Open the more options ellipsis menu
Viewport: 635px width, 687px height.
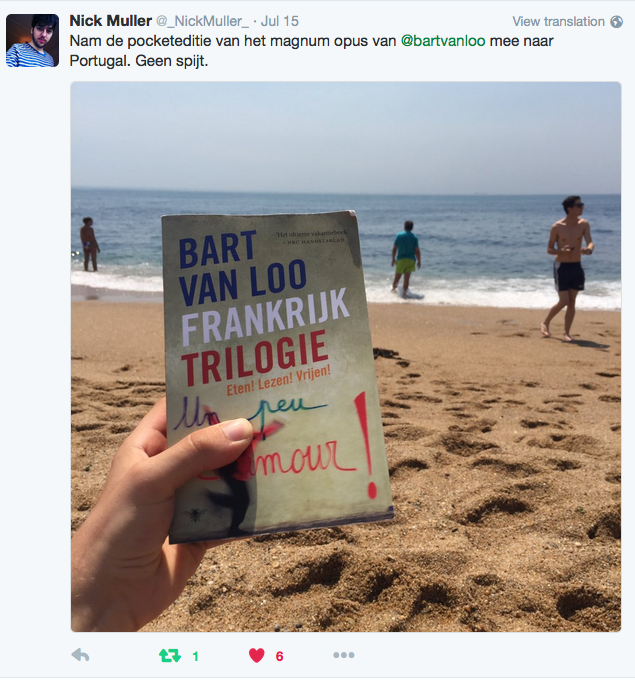(344, 655)
